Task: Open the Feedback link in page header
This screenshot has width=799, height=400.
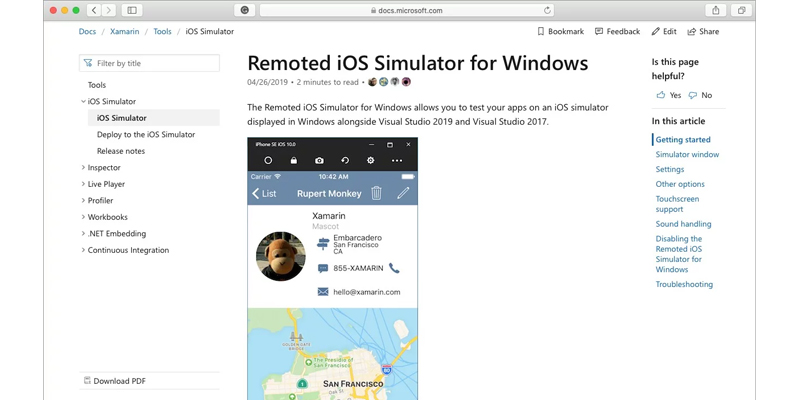Action: (x=617, y=32)
